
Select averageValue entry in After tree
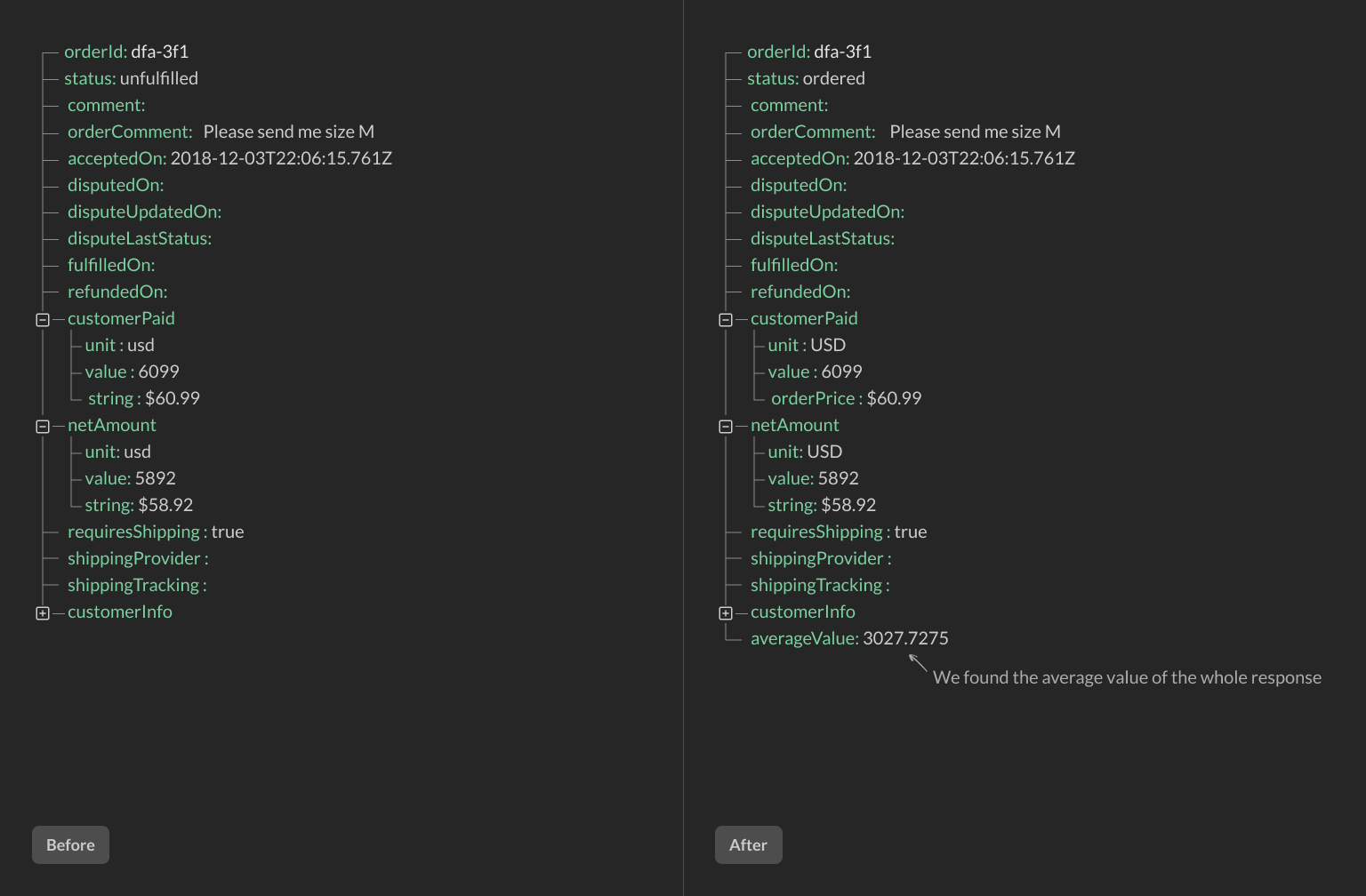tap(848, 638)
